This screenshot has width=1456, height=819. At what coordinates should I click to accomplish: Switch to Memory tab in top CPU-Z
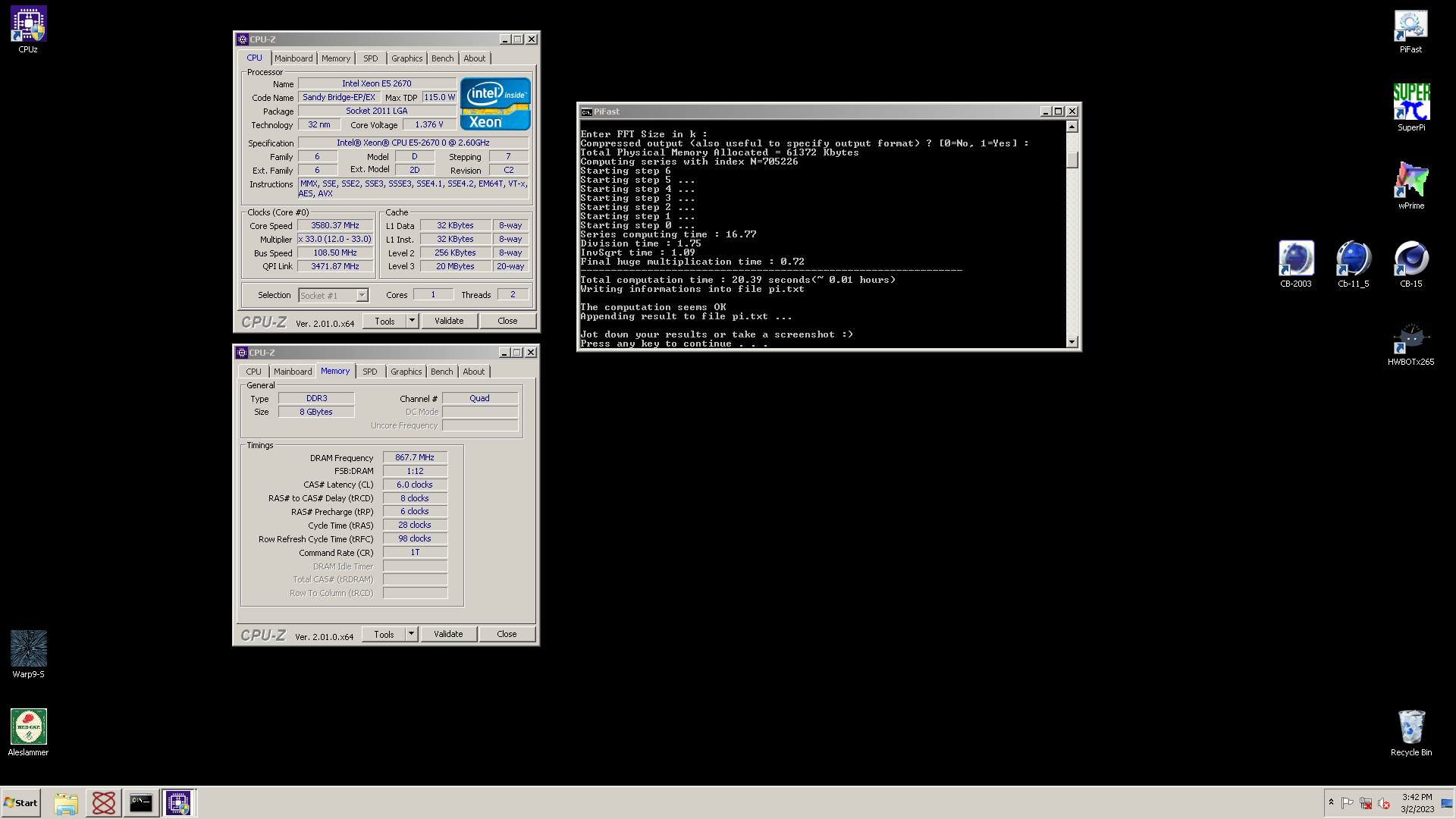(336, 58)
